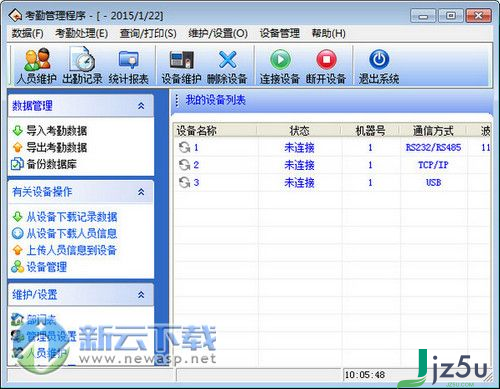Click 从设备下载记录数据 link
This screenshot has width=500, height=389.
coord(72,217)
